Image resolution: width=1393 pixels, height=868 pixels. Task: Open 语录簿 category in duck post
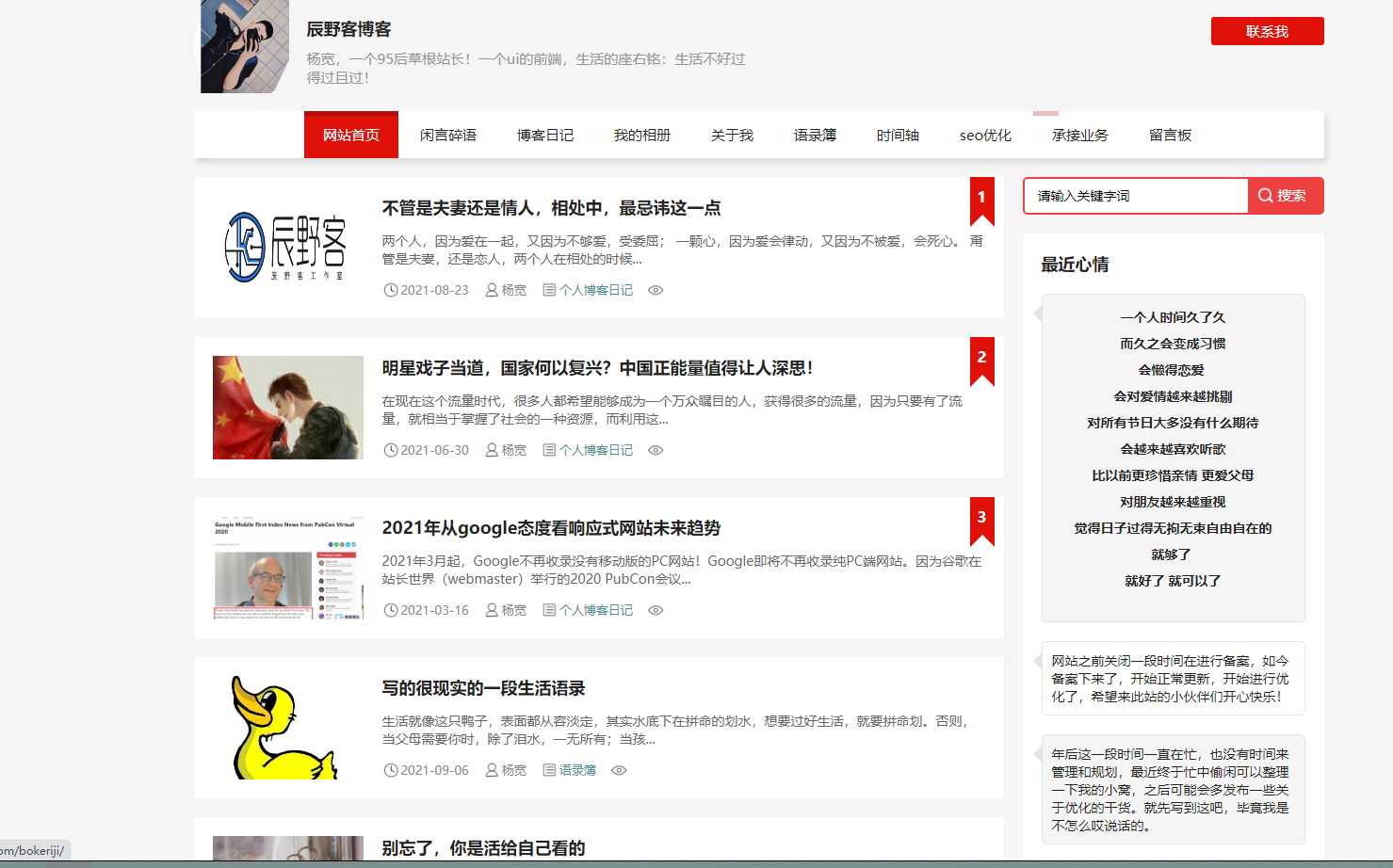(x=577, y=770)
